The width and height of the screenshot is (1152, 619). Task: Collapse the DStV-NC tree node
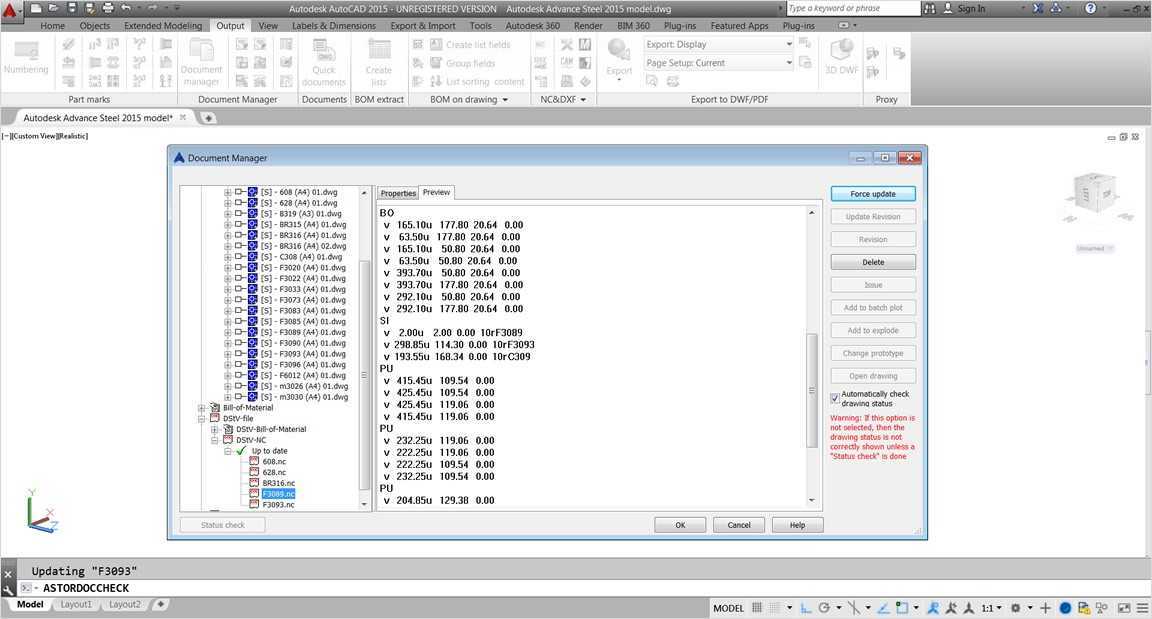click(215, 441)
